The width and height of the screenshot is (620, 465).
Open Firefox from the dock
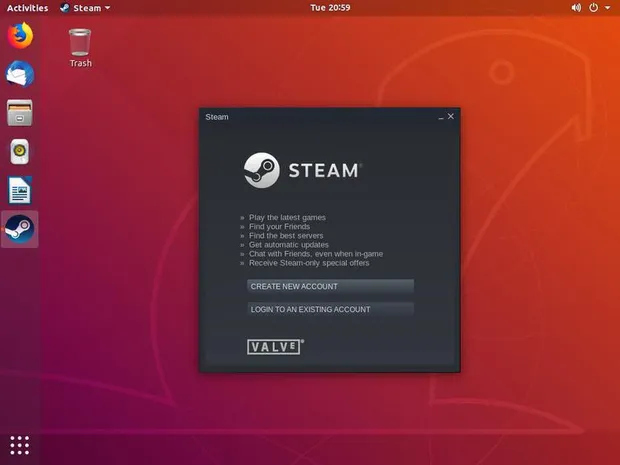click(20, 36)
